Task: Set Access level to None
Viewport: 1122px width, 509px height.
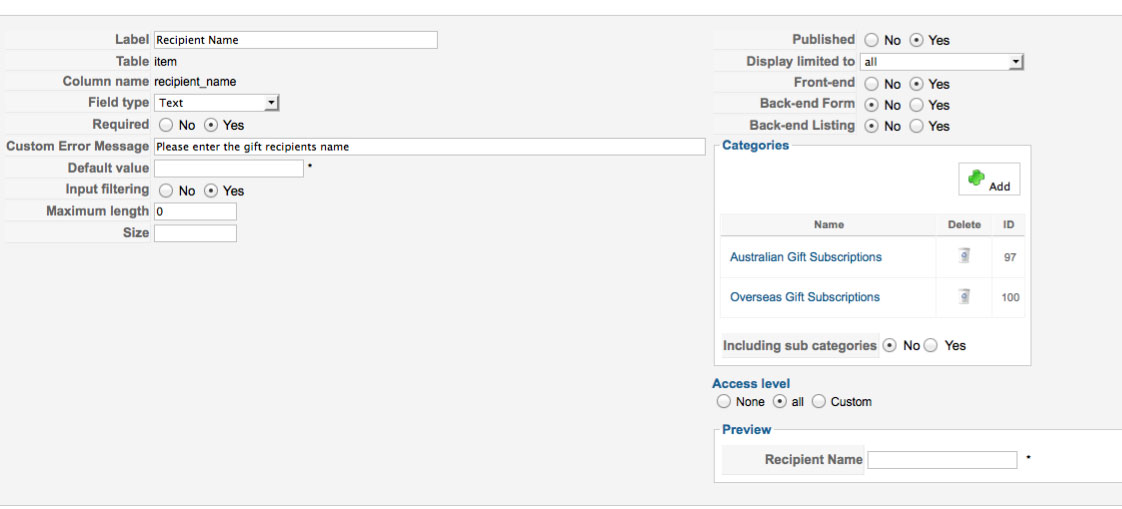Action: pos(724,402)
